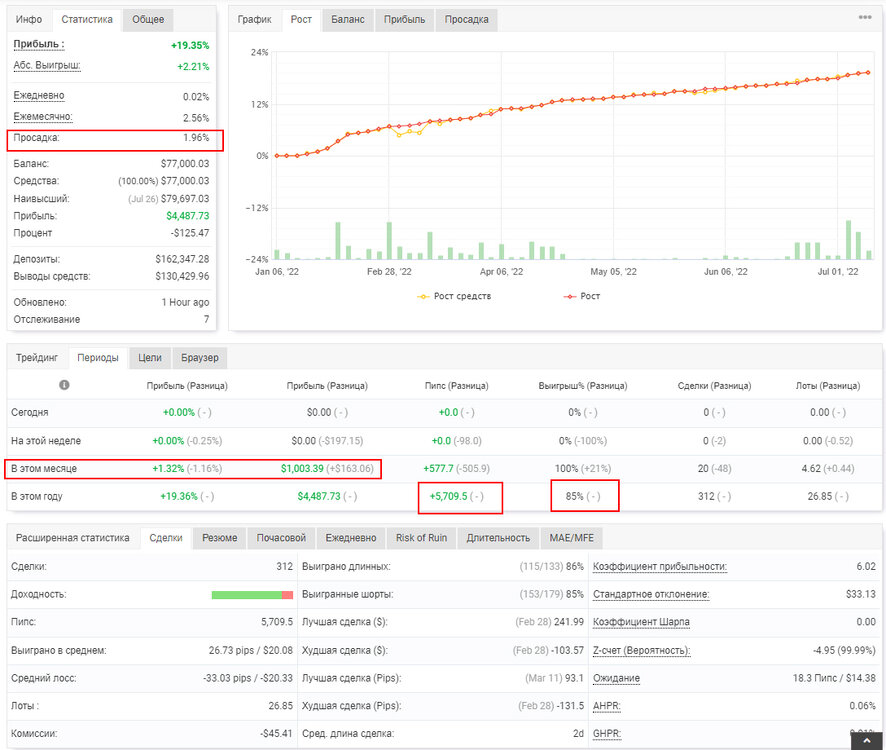Open the Браузер tab
Screen dimensions: 886x750
[199, 358]
